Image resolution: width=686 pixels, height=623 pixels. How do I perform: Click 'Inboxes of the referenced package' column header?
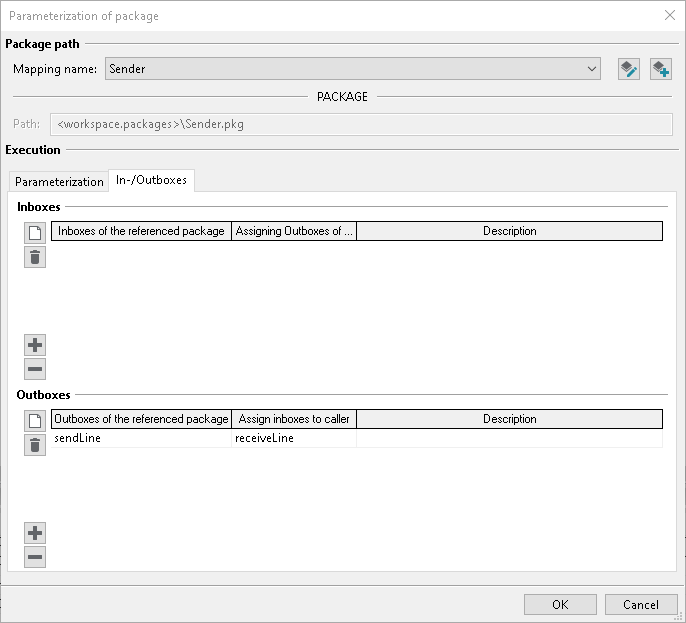141,231
